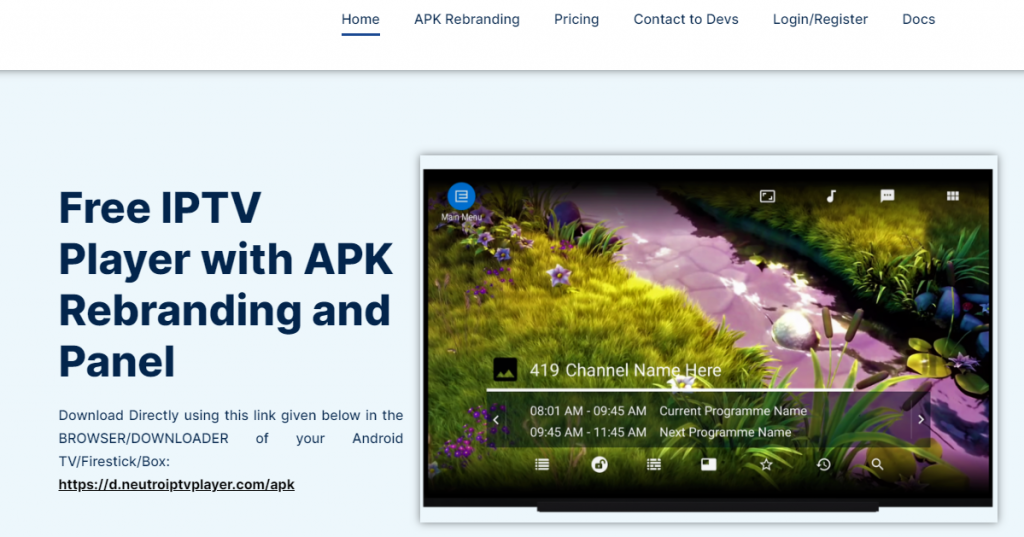
Task: Click the favorites star icon
Action: point(766,464)
